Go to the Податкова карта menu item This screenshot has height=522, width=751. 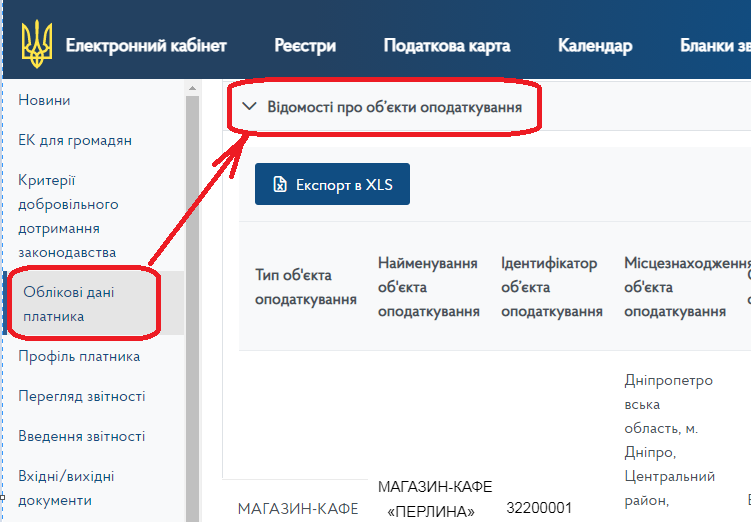[446, 46]
